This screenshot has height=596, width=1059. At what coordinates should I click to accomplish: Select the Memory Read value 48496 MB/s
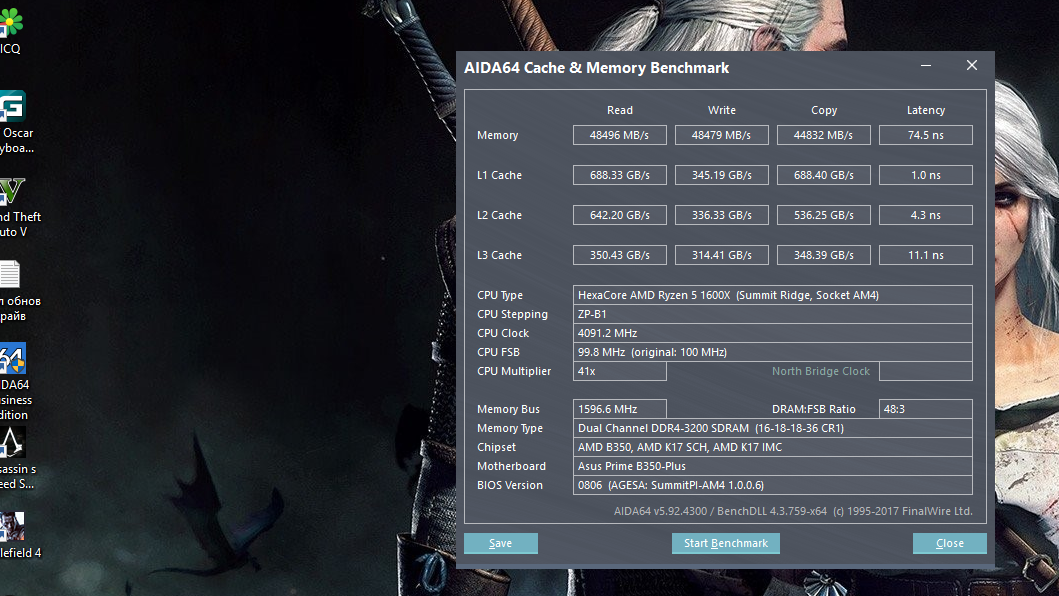(x=619, y=135)
